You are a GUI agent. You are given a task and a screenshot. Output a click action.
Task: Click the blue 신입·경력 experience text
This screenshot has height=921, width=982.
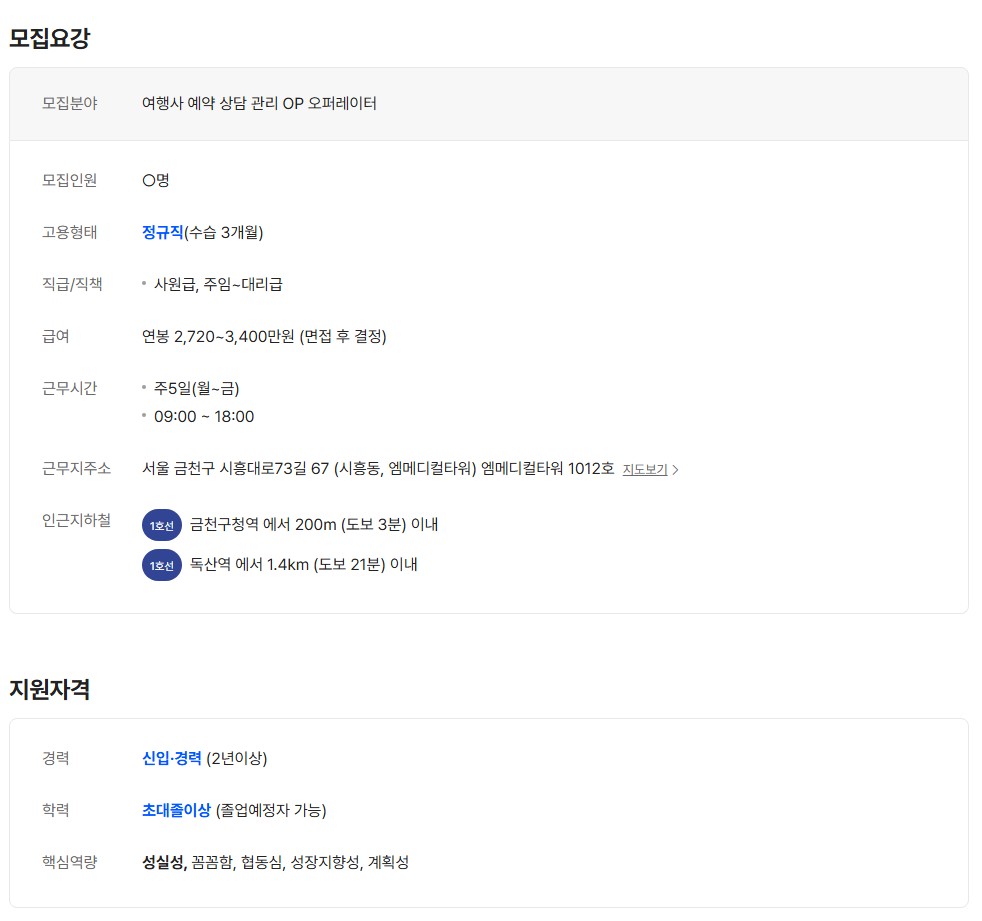pyautogui.click(x=172, y=758)
